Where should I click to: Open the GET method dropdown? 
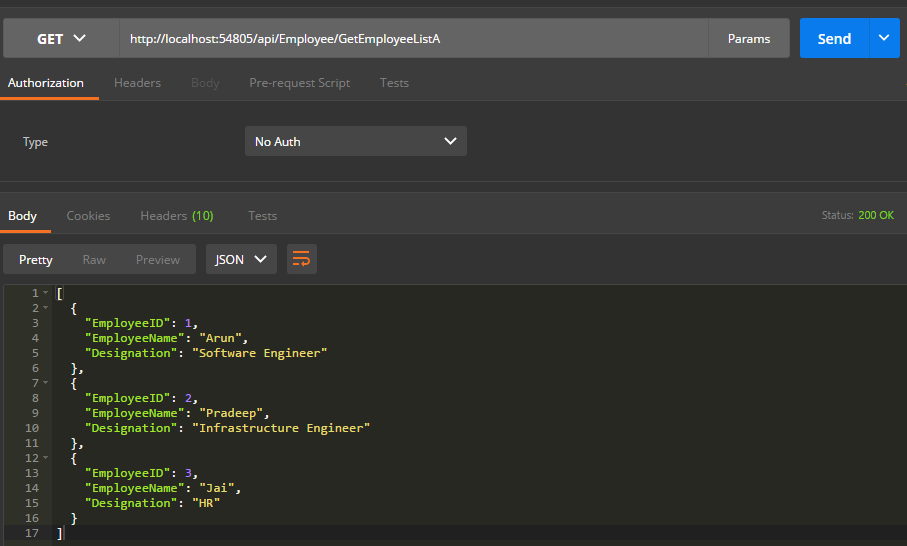click(61, 39)
